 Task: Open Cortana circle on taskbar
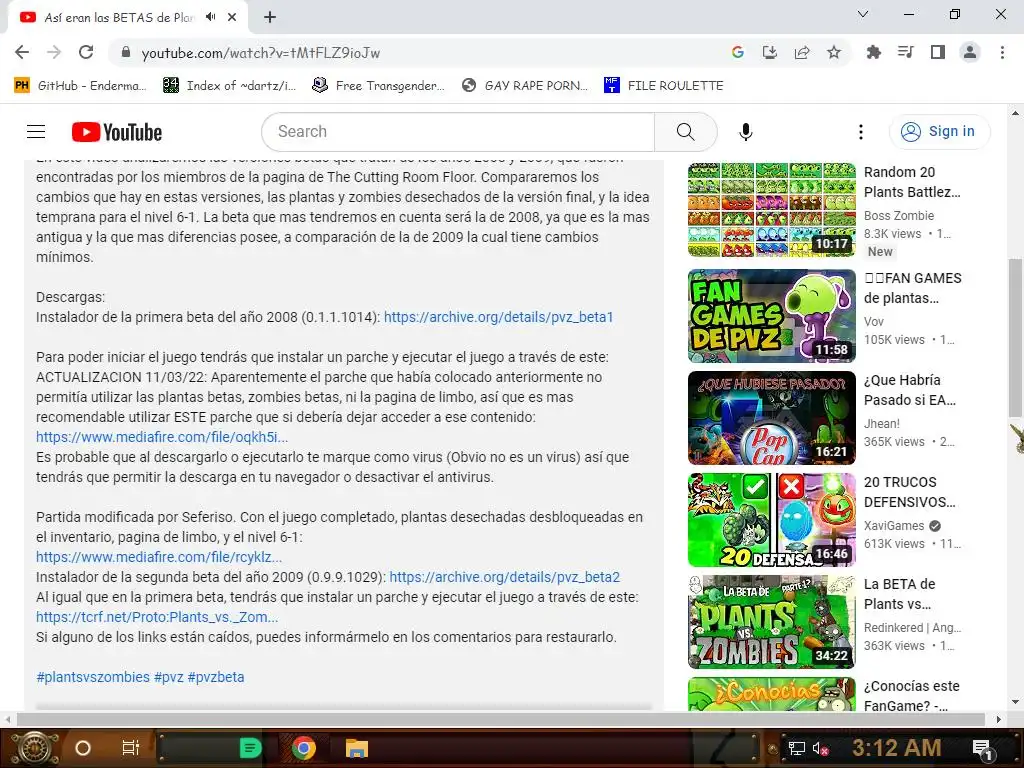(x=83, y=748)
